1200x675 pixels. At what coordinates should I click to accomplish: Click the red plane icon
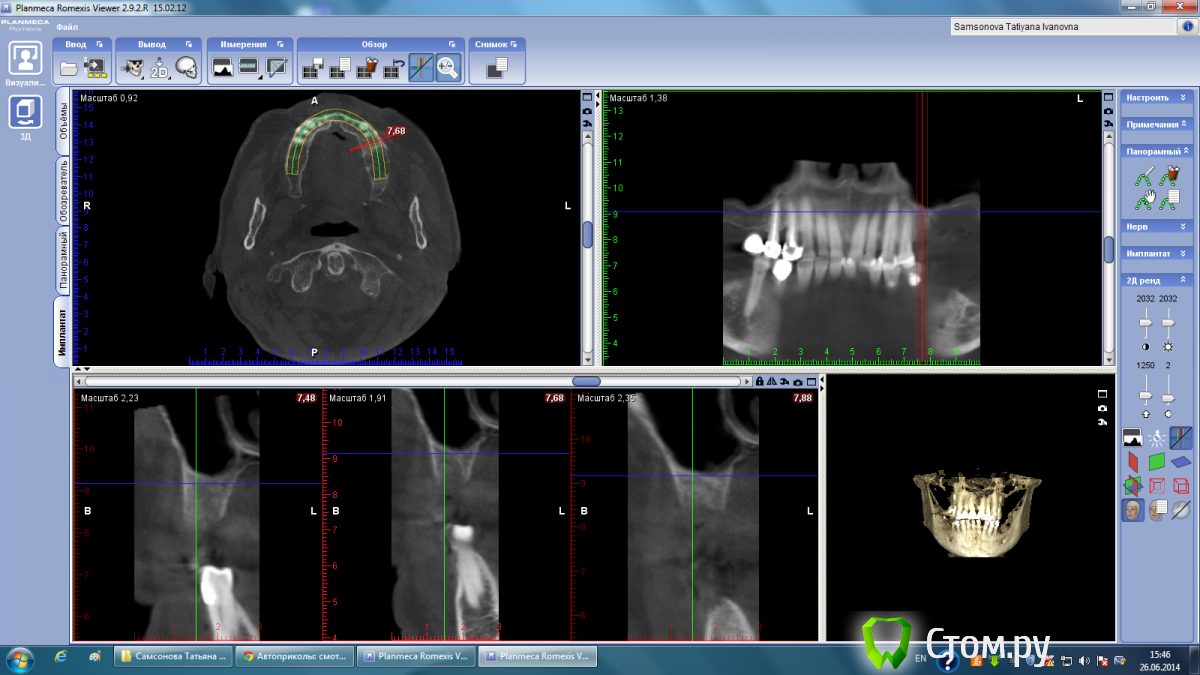[1133, 462]
